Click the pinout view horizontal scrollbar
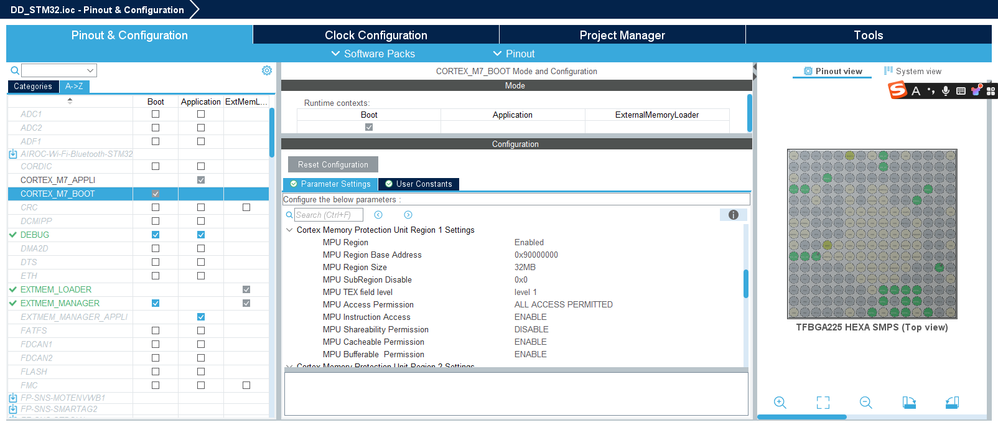Screen dimensions: 998x427 tap(802, 417)
